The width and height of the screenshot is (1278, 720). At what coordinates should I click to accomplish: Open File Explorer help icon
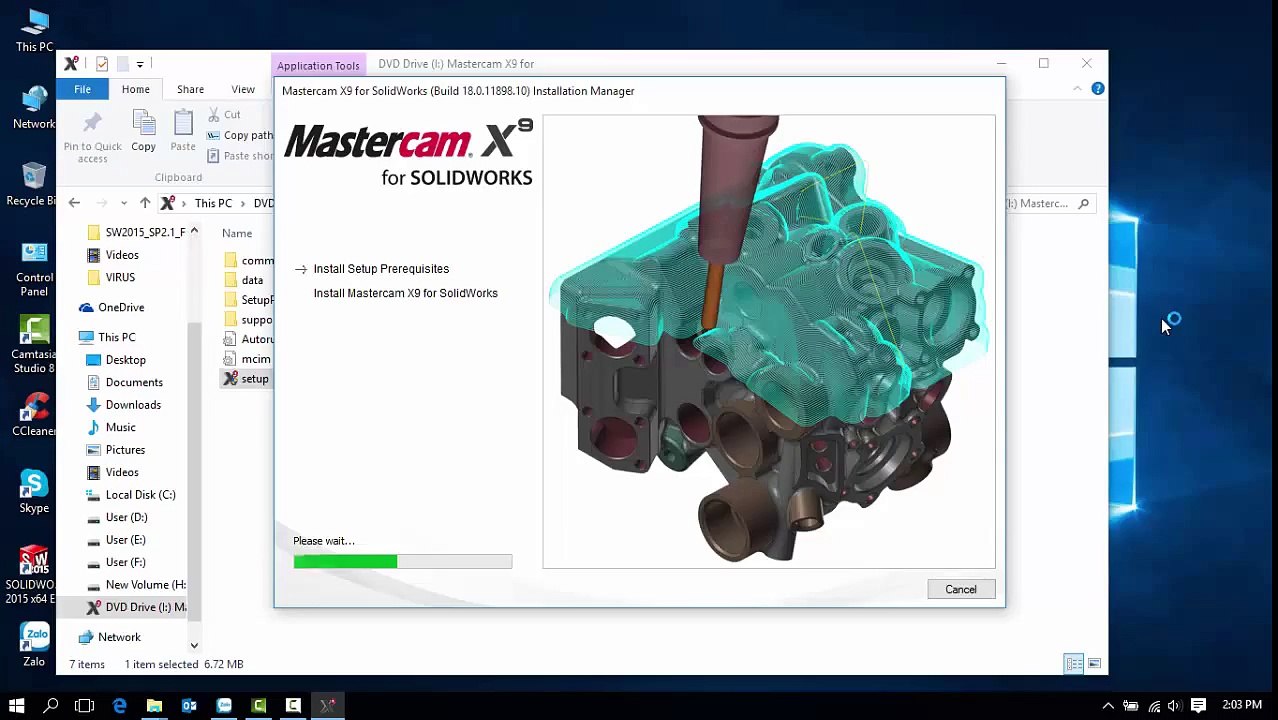tap(1097, 89)
